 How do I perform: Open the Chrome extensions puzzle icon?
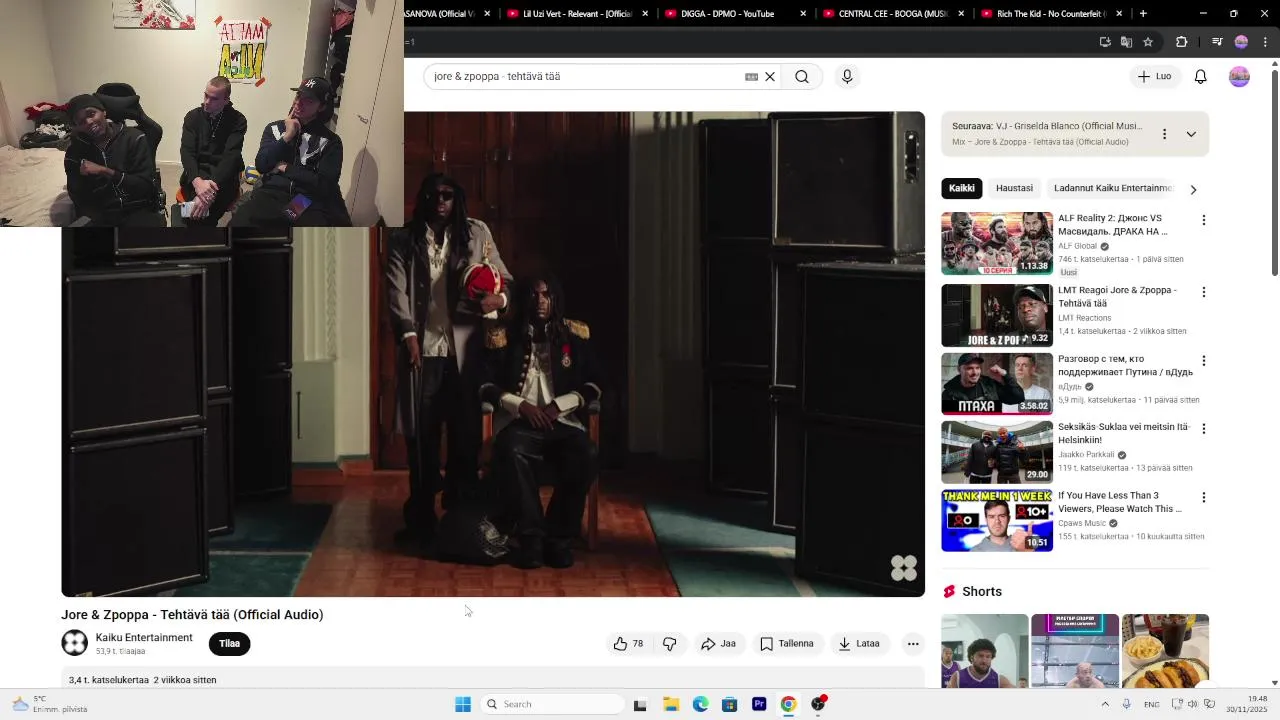coord(1182,42)
